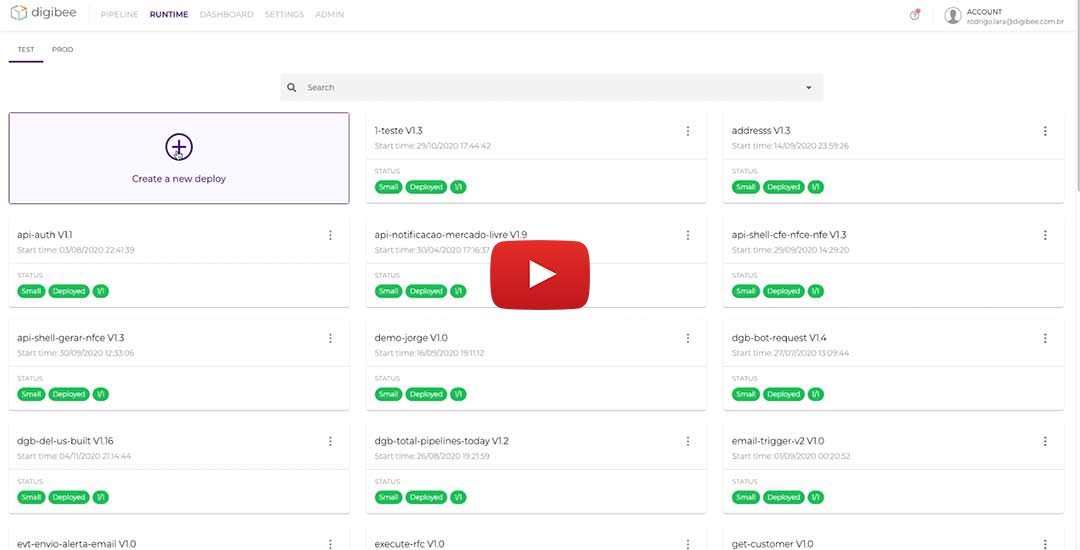Switch to the PROD environment tab

pyautogui.click(x=62, y=50)
